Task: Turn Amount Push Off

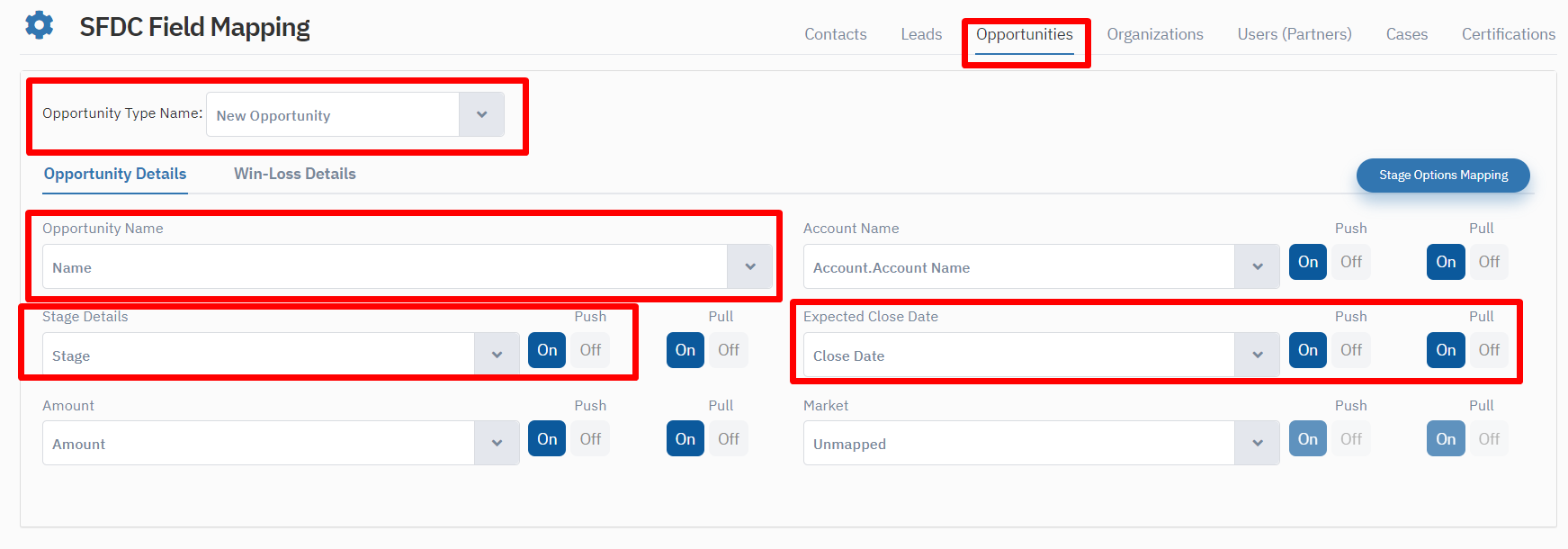Action: pos(590,439)
